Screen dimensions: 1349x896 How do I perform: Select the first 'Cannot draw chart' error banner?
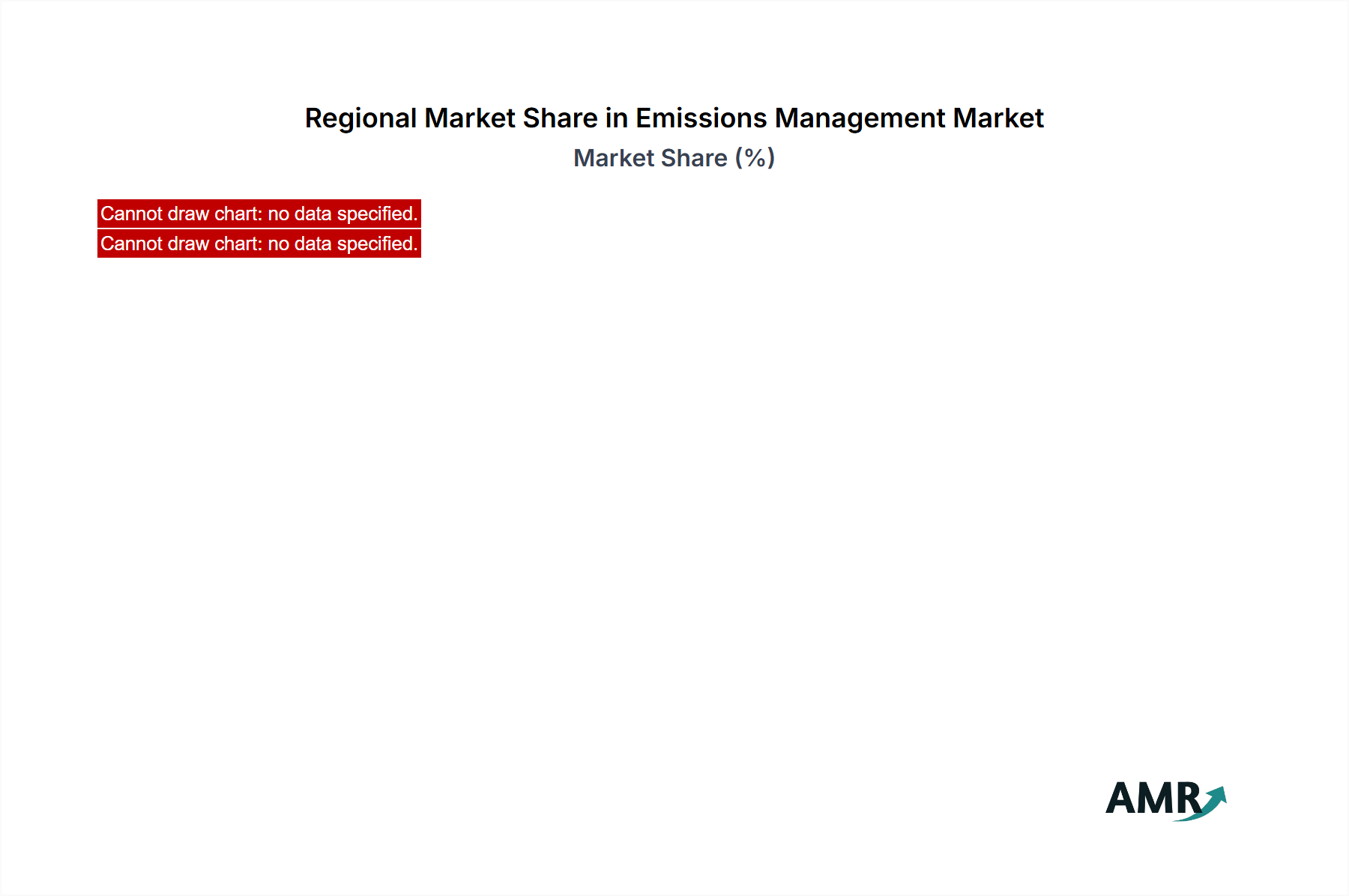point(259,214)
